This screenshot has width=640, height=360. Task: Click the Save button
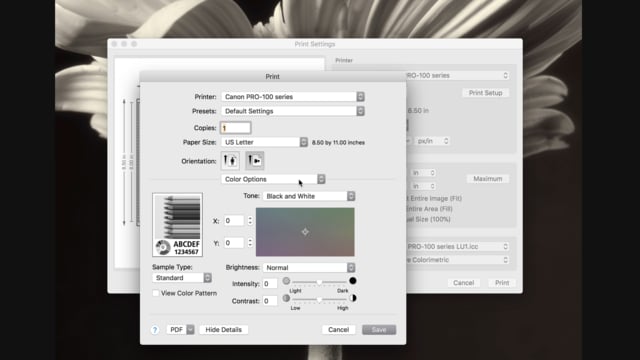click(x=379, y=330)
